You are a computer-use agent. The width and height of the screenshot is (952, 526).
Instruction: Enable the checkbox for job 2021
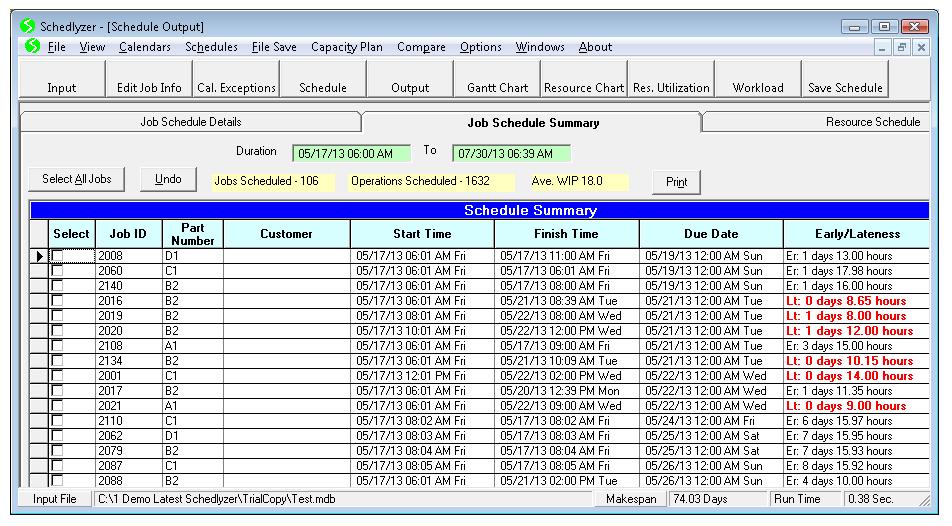coord(58,407)
